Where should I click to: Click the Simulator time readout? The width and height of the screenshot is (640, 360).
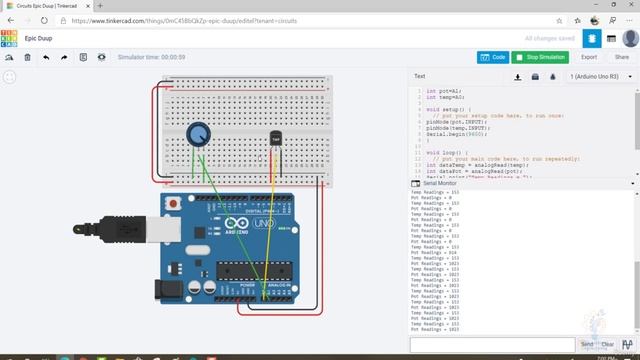click(x=151, y=57)
